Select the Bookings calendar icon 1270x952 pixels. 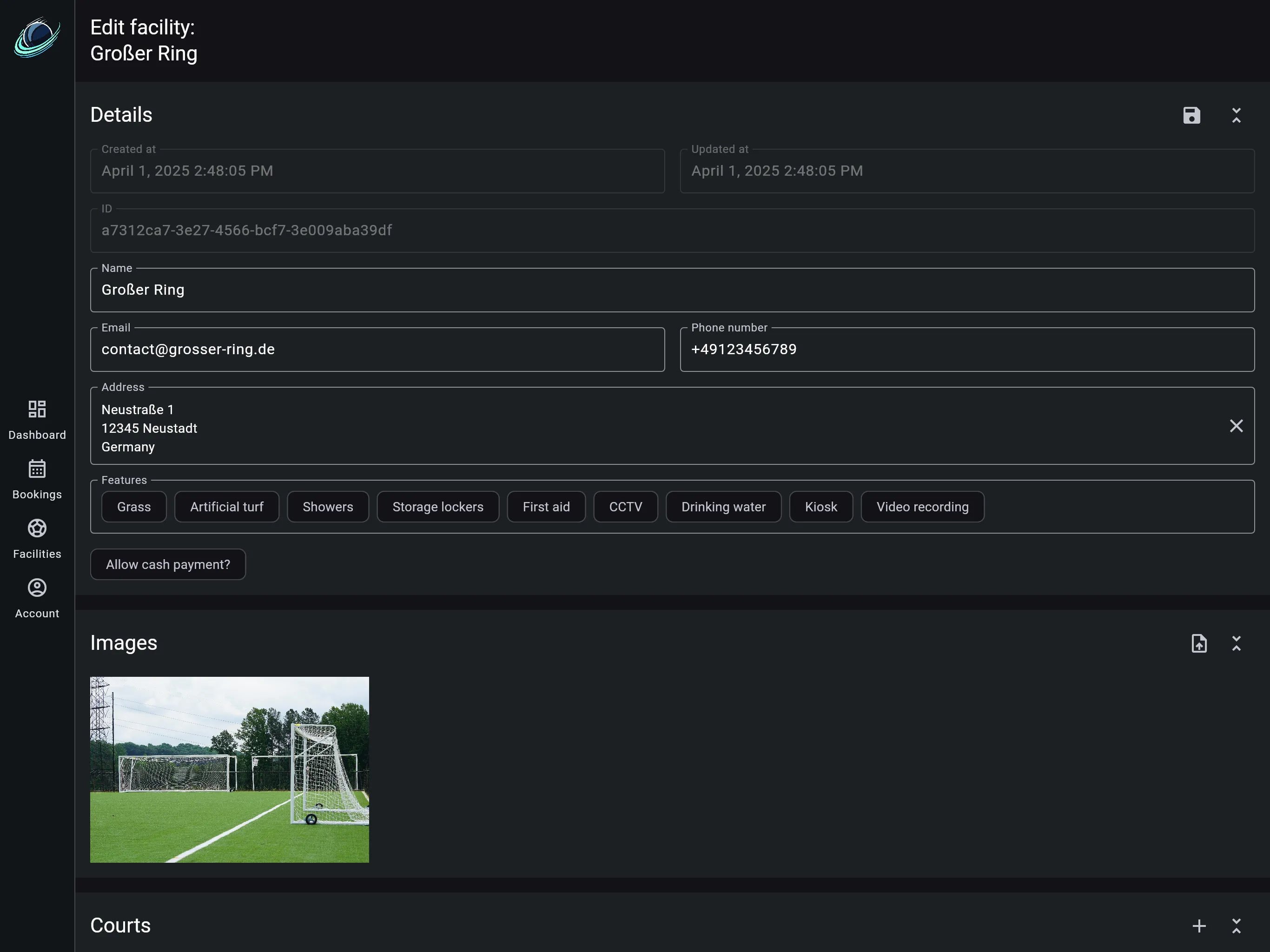coord(37,469)
